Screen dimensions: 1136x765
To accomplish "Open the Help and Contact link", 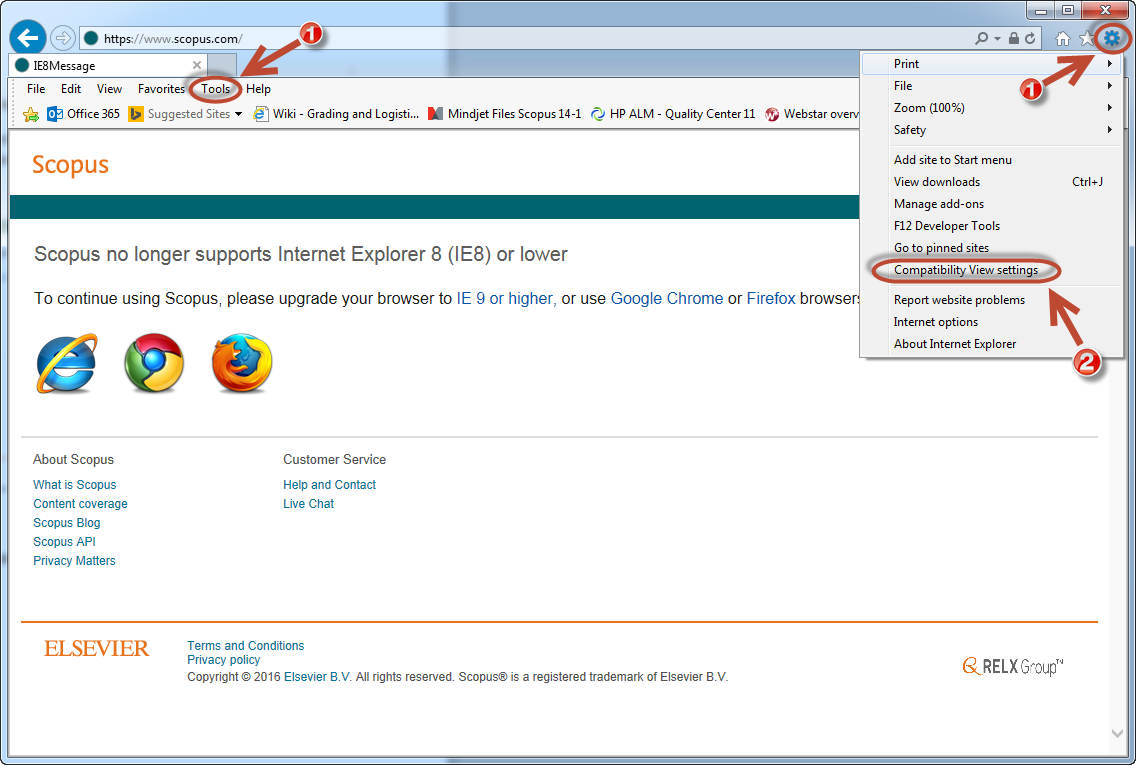I will pyautogui.click(x=330, y=485).
